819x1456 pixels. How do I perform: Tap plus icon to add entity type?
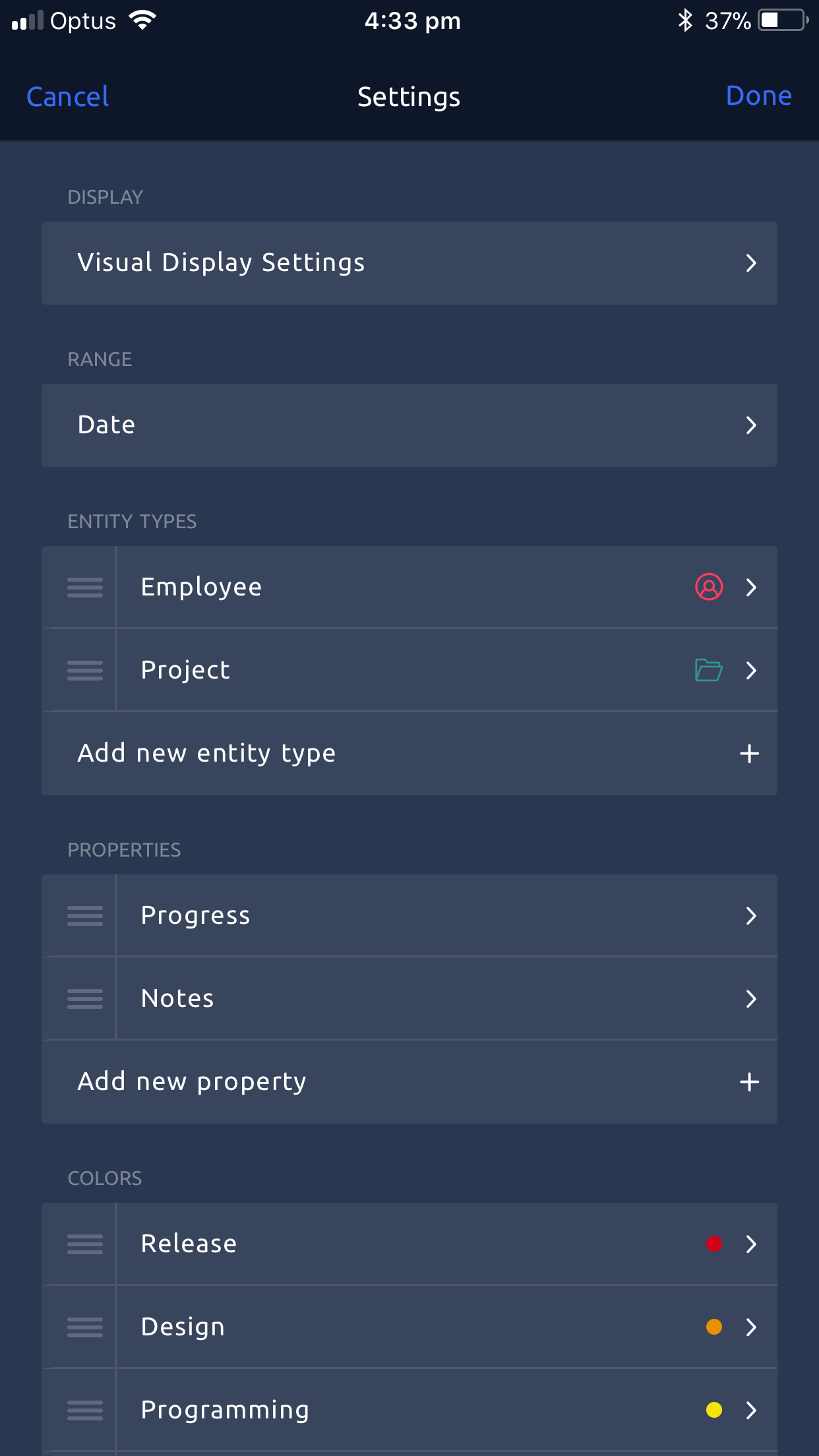coord(749,753)
